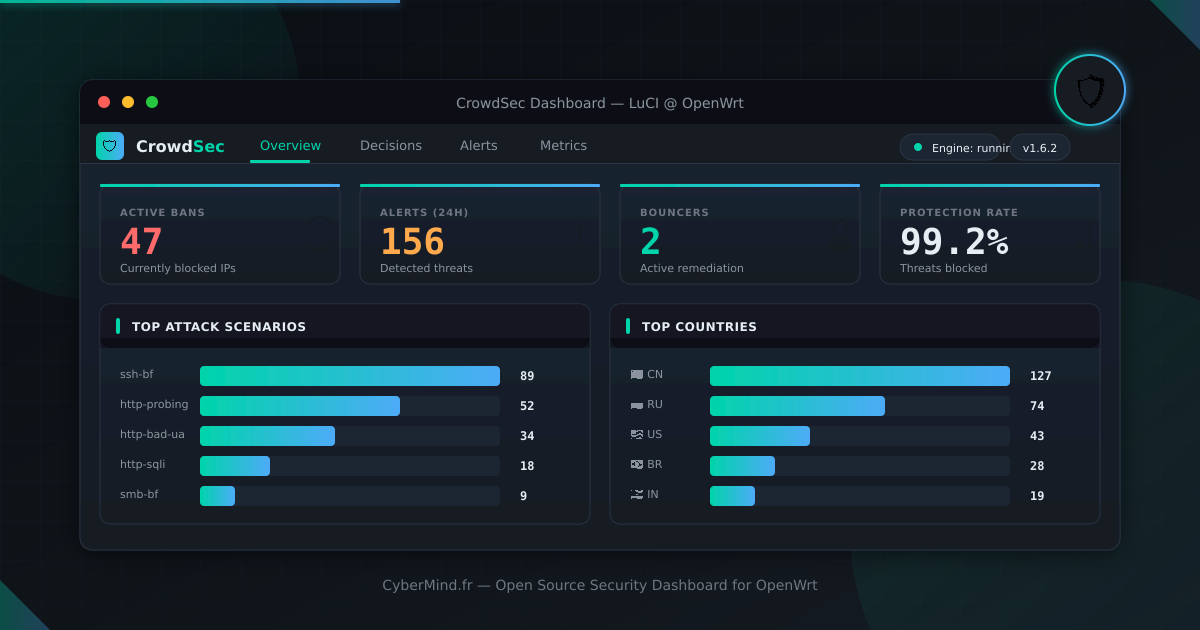Click the CrowdSec shield logo icon

pos(109,145)
